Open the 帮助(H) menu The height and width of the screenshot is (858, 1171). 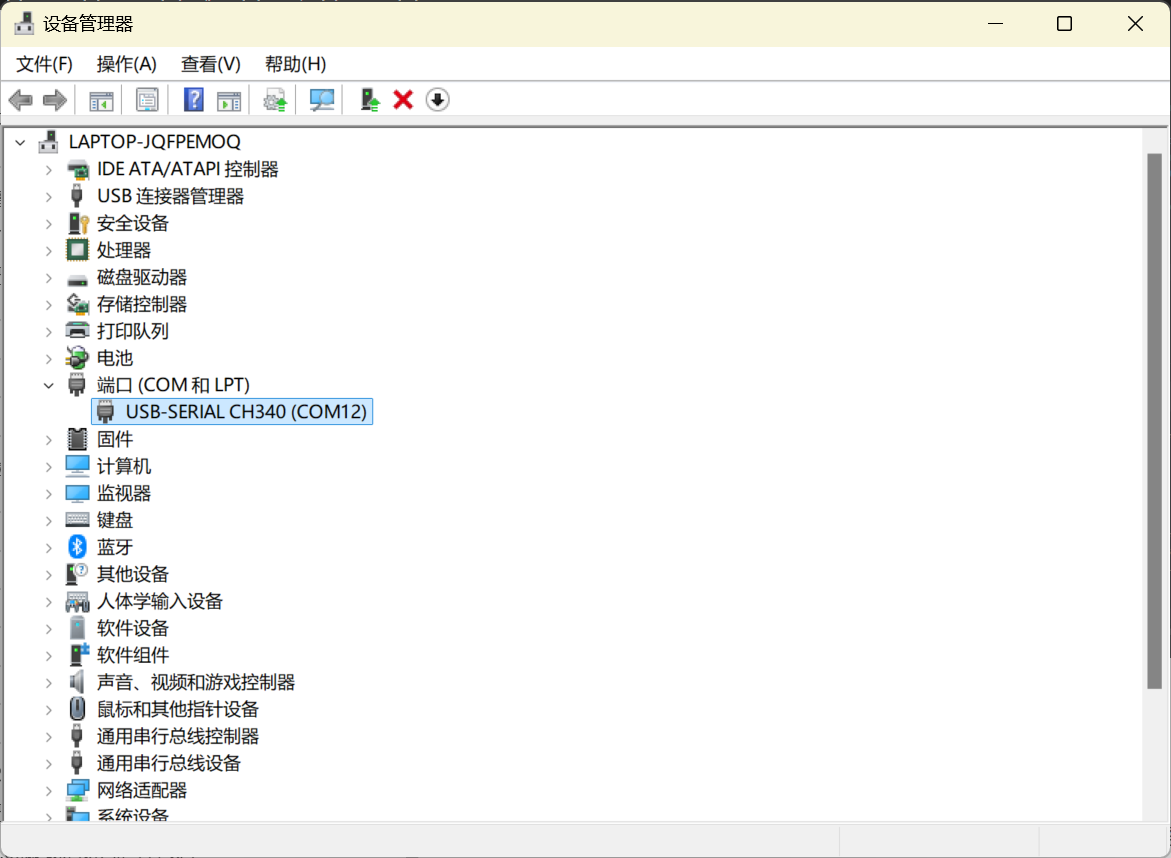click(295, 64)
